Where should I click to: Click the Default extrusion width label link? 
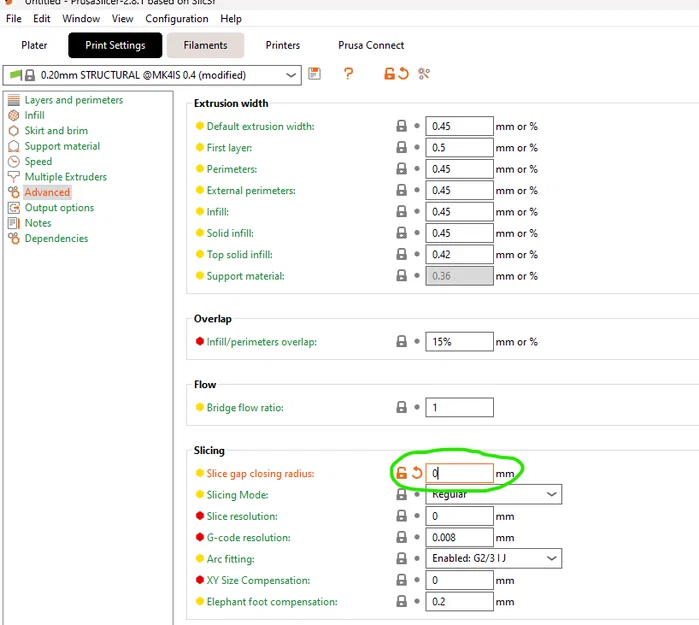[x=260, y=126]
